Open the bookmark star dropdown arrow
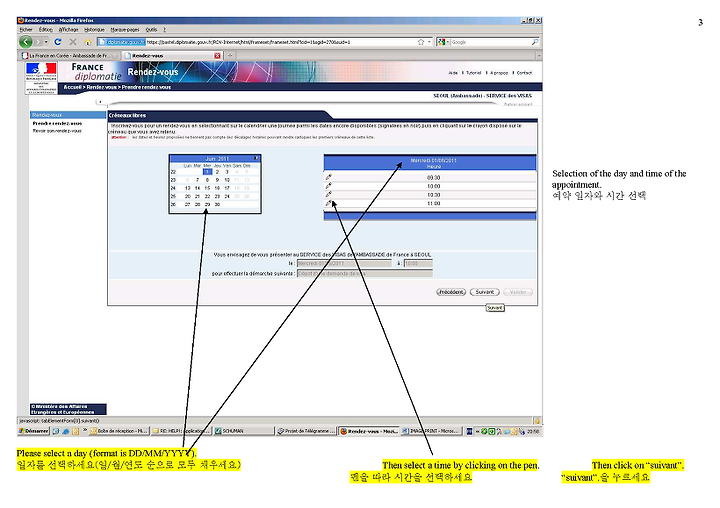Viewport: 720px width, 508px height. tap(429, 42)
